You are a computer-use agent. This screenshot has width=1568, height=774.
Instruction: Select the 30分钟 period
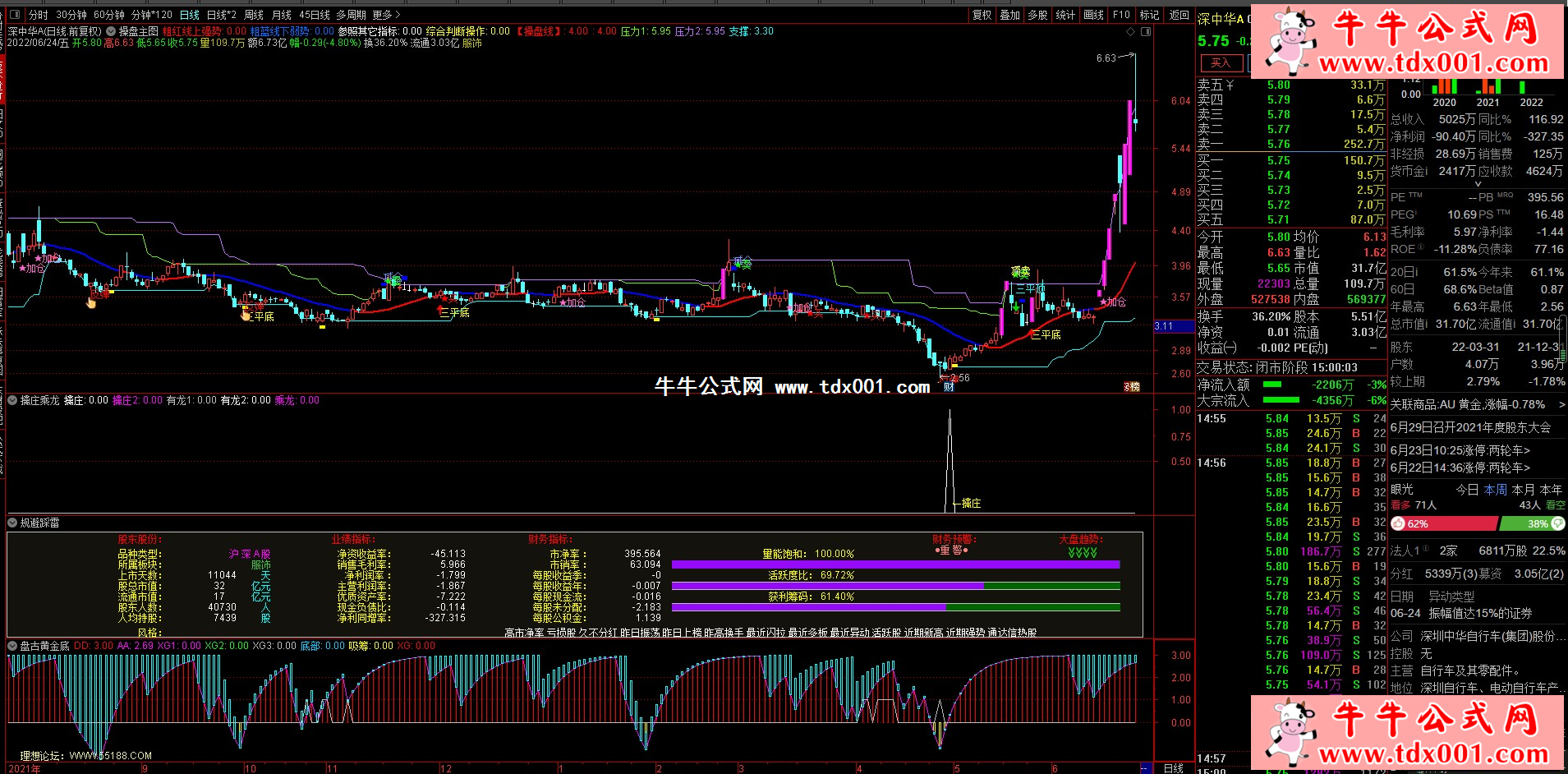71,15
